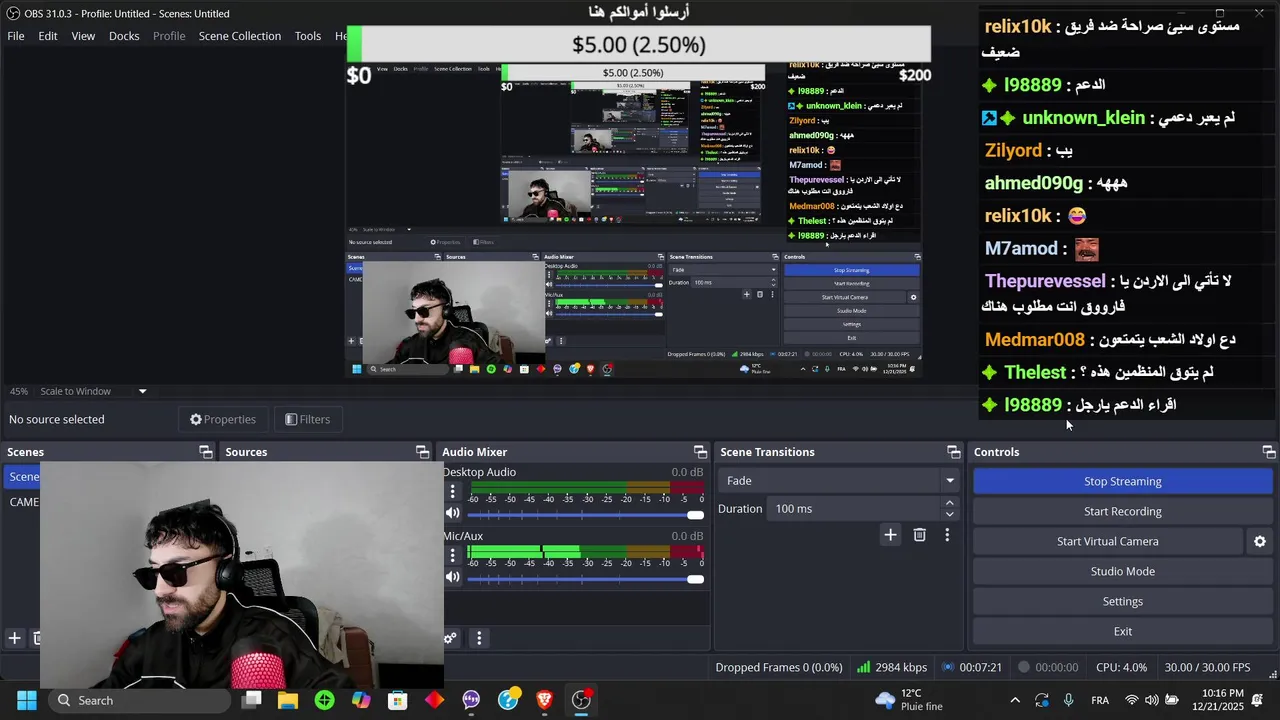
Task: Toggle Start Virtual Camera
Action: [1108, 541]
